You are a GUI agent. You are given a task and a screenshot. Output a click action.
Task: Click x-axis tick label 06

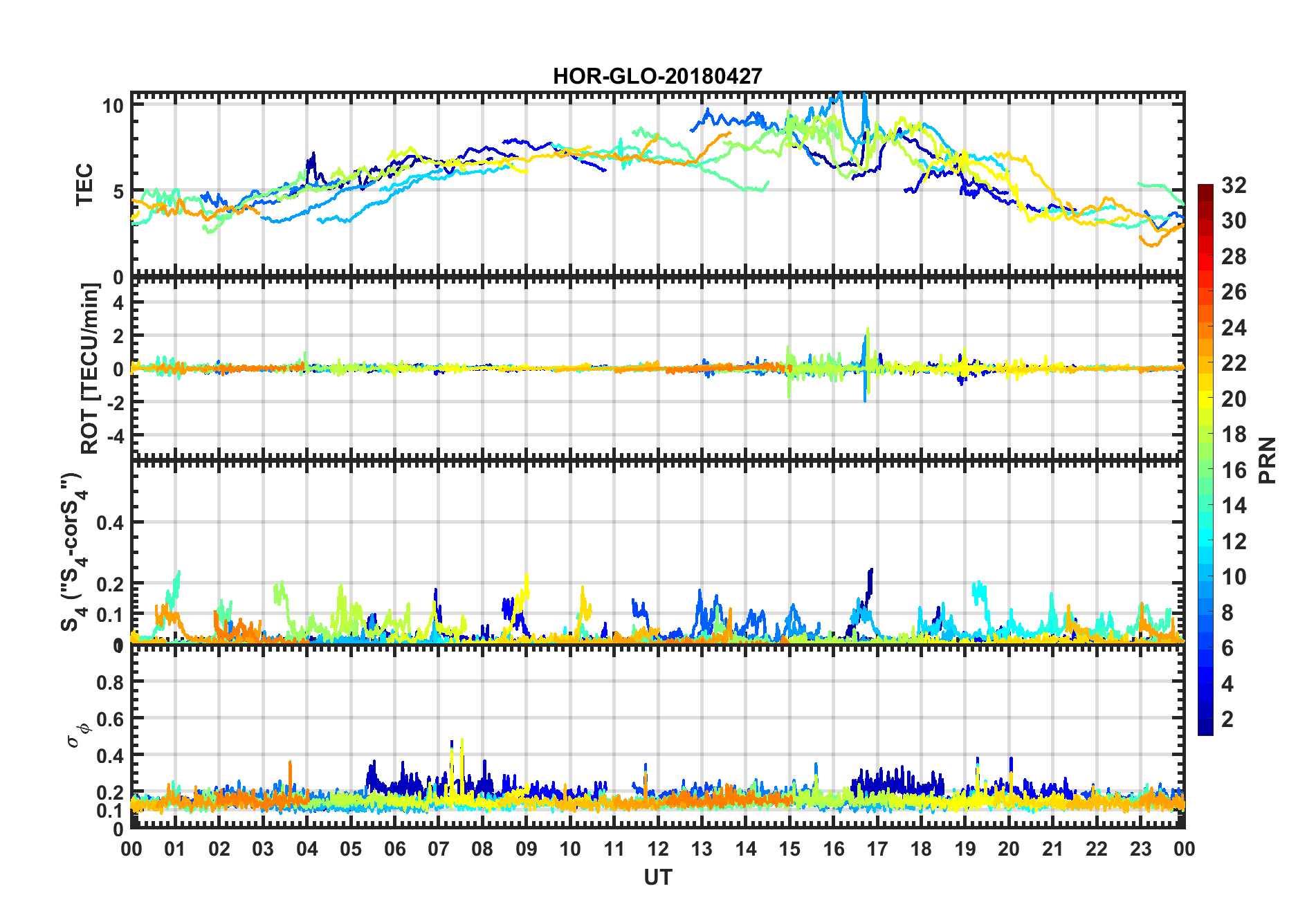click(395, 849)
